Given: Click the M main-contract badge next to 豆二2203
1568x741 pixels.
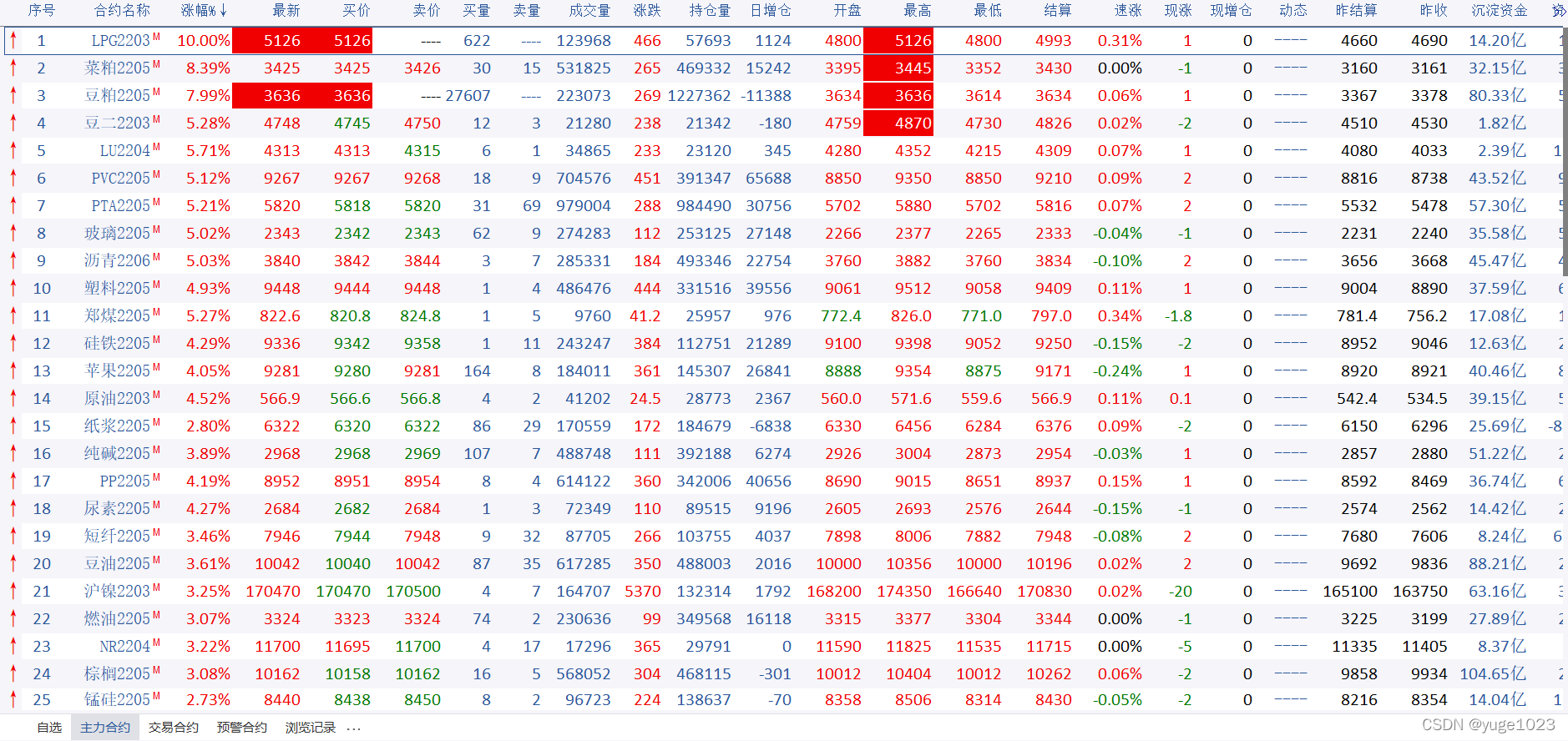Looking at the screenshot, I should coord(157,119).
